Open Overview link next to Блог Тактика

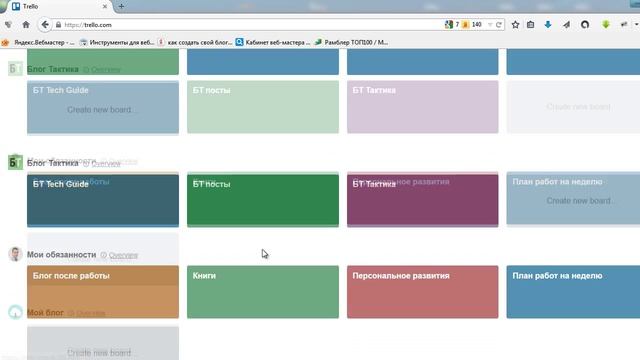(x=106, y=164)
